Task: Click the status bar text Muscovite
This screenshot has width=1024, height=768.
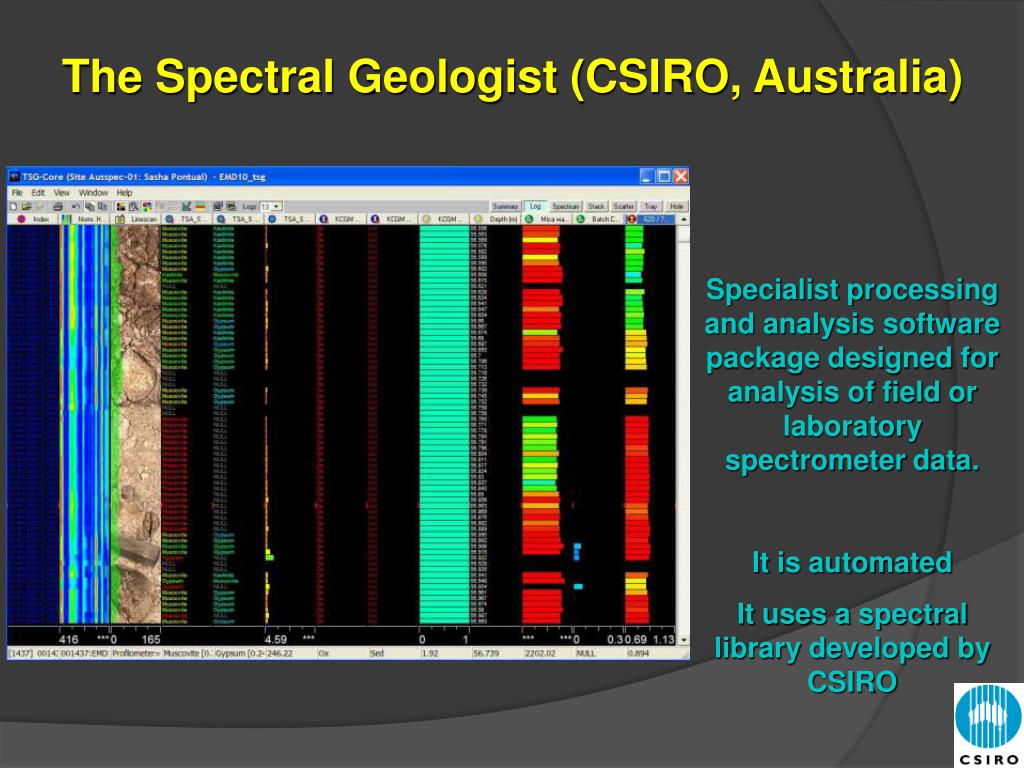Action: pyautogui.click(x=184, y=653)
